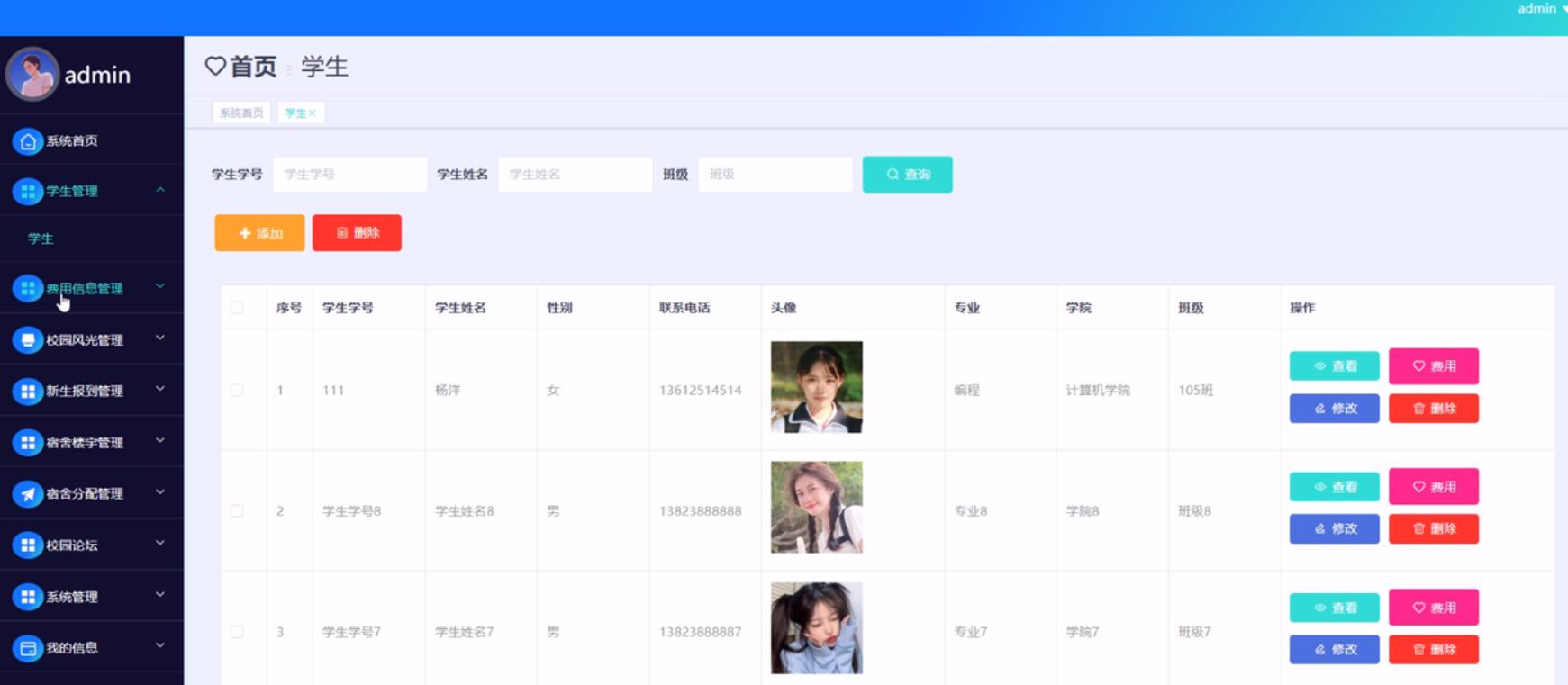Check the checkbox for row 1 杨洋
The width and height of the screenshot is (1568, 685).
coord(237,391)
